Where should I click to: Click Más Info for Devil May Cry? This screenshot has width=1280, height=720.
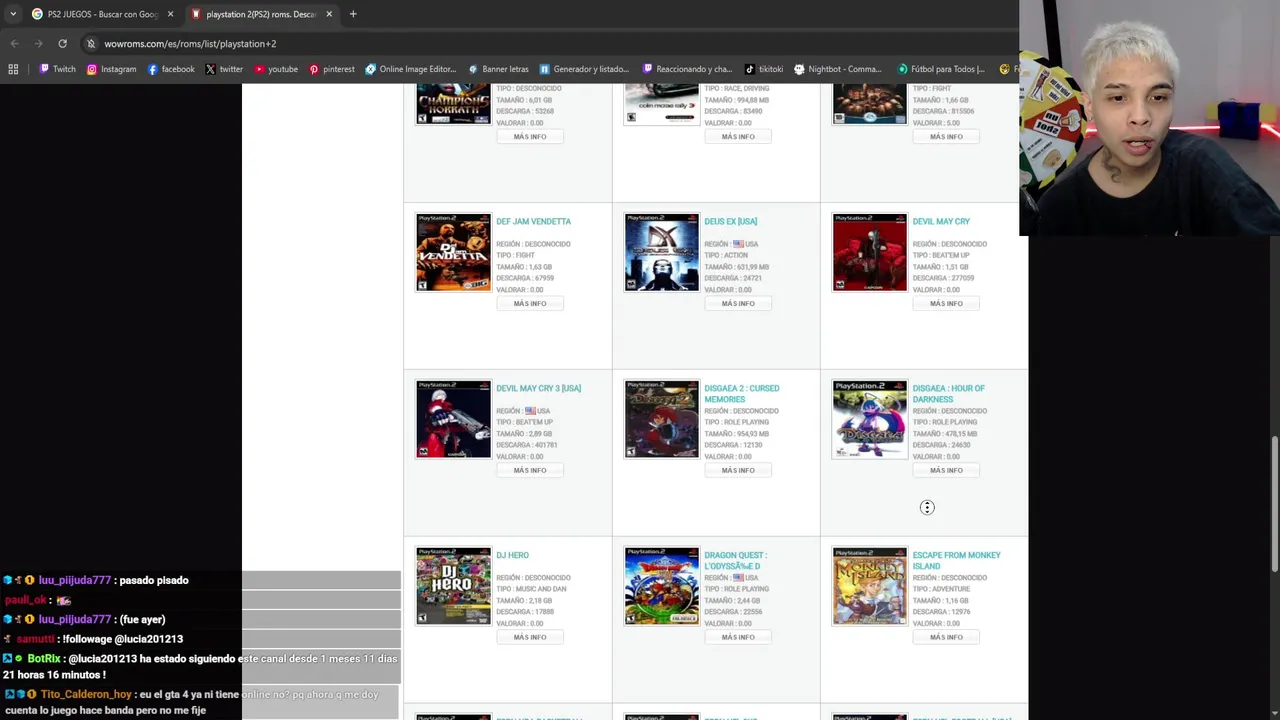(946, 303)
